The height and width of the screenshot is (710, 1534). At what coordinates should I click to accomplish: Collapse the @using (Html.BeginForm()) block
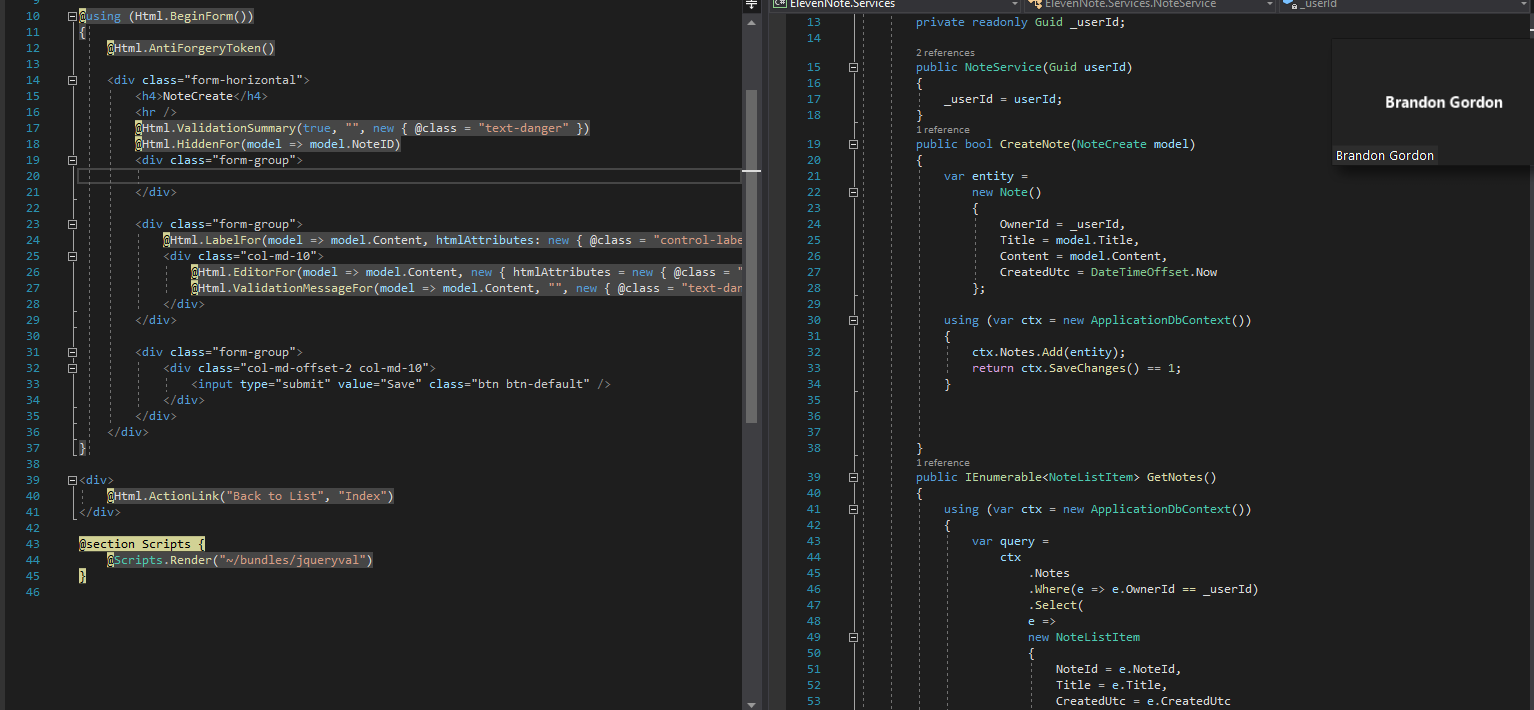pyautogui.click(x=72, y=16)
